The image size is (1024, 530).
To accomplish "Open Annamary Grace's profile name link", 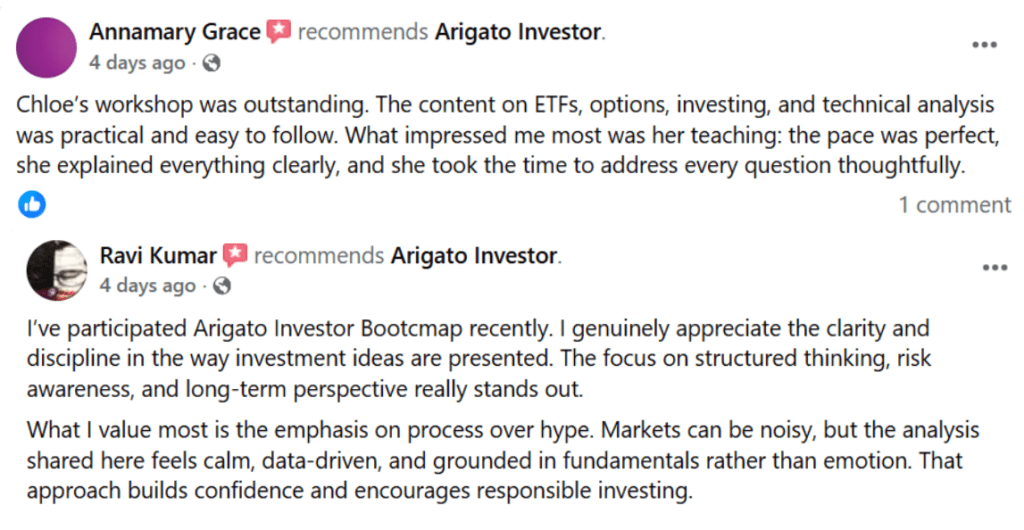I will (x=175, y=32).
